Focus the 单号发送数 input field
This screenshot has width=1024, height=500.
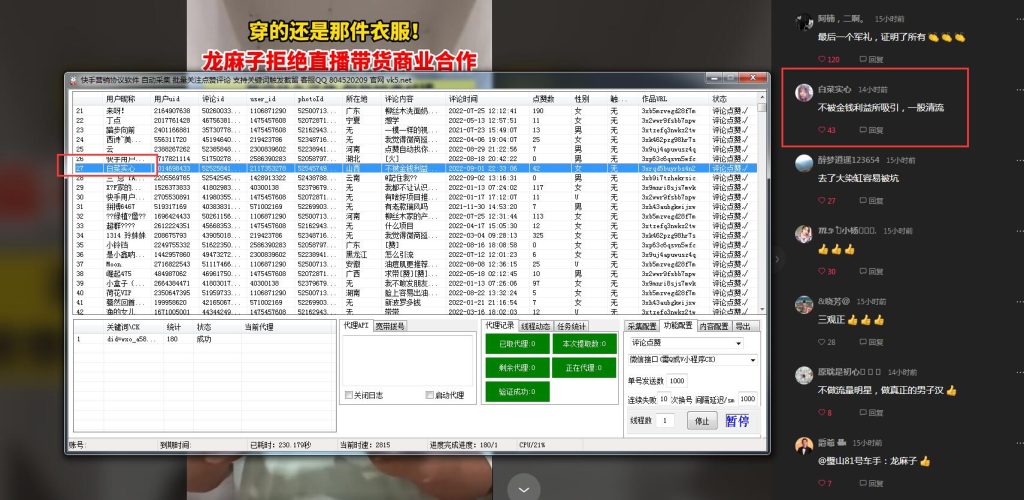677,381
